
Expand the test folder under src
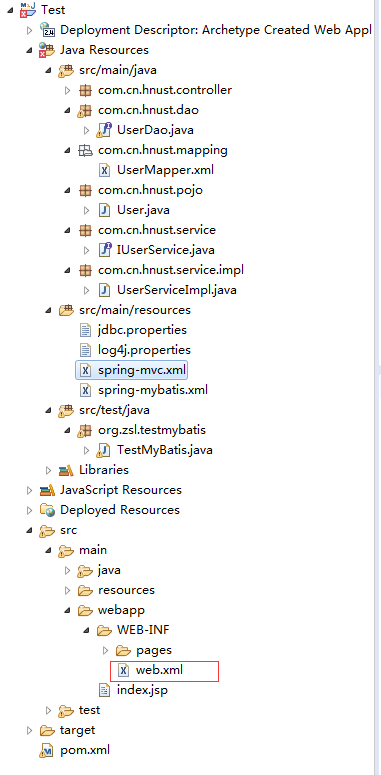point(48,711)
